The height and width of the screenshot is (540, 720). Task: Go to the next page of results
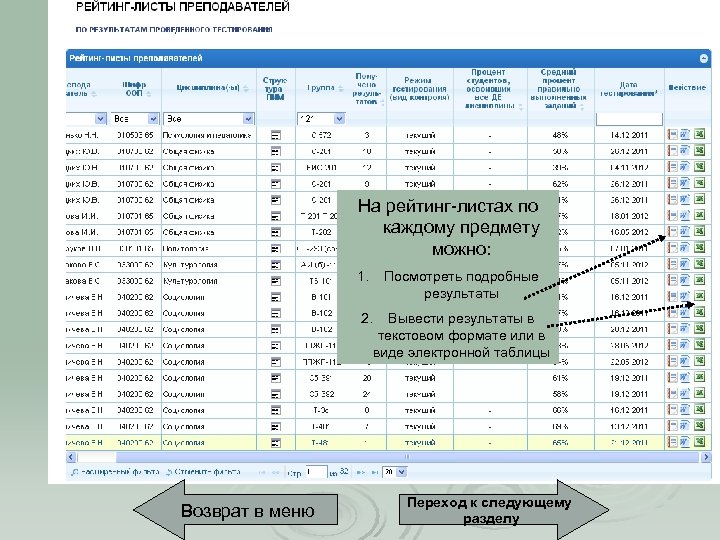(361, 472)
